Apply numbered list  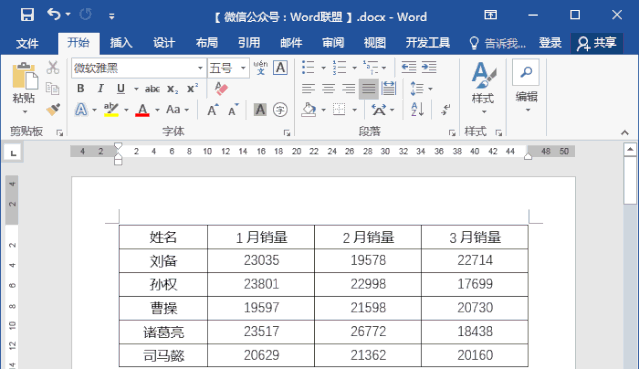(x=339, y=68)
